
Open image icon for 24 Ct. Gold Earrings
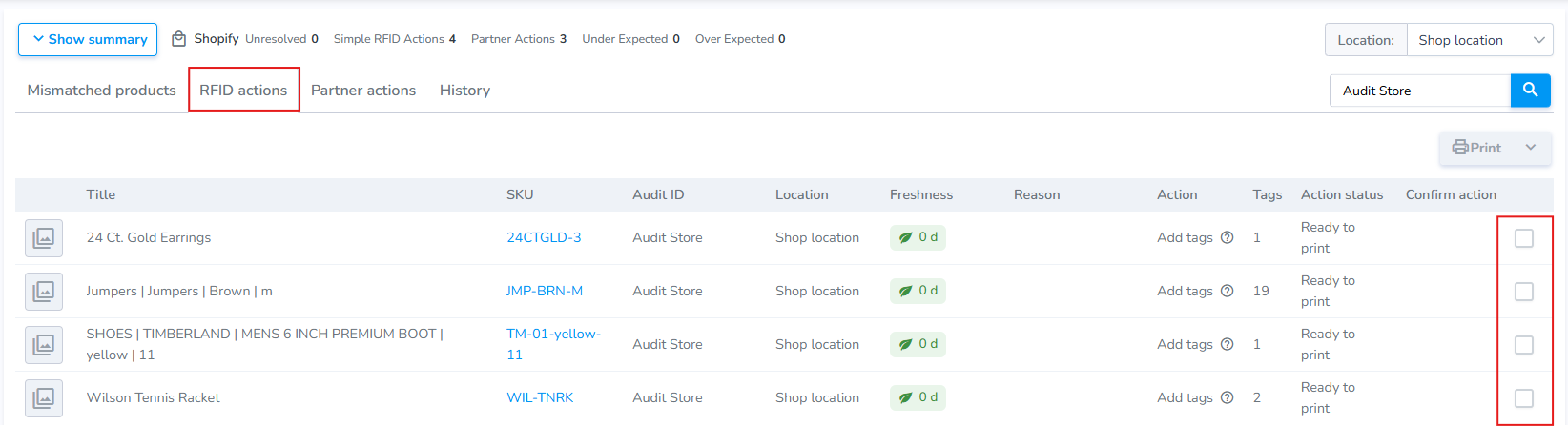tap(44, 238)
